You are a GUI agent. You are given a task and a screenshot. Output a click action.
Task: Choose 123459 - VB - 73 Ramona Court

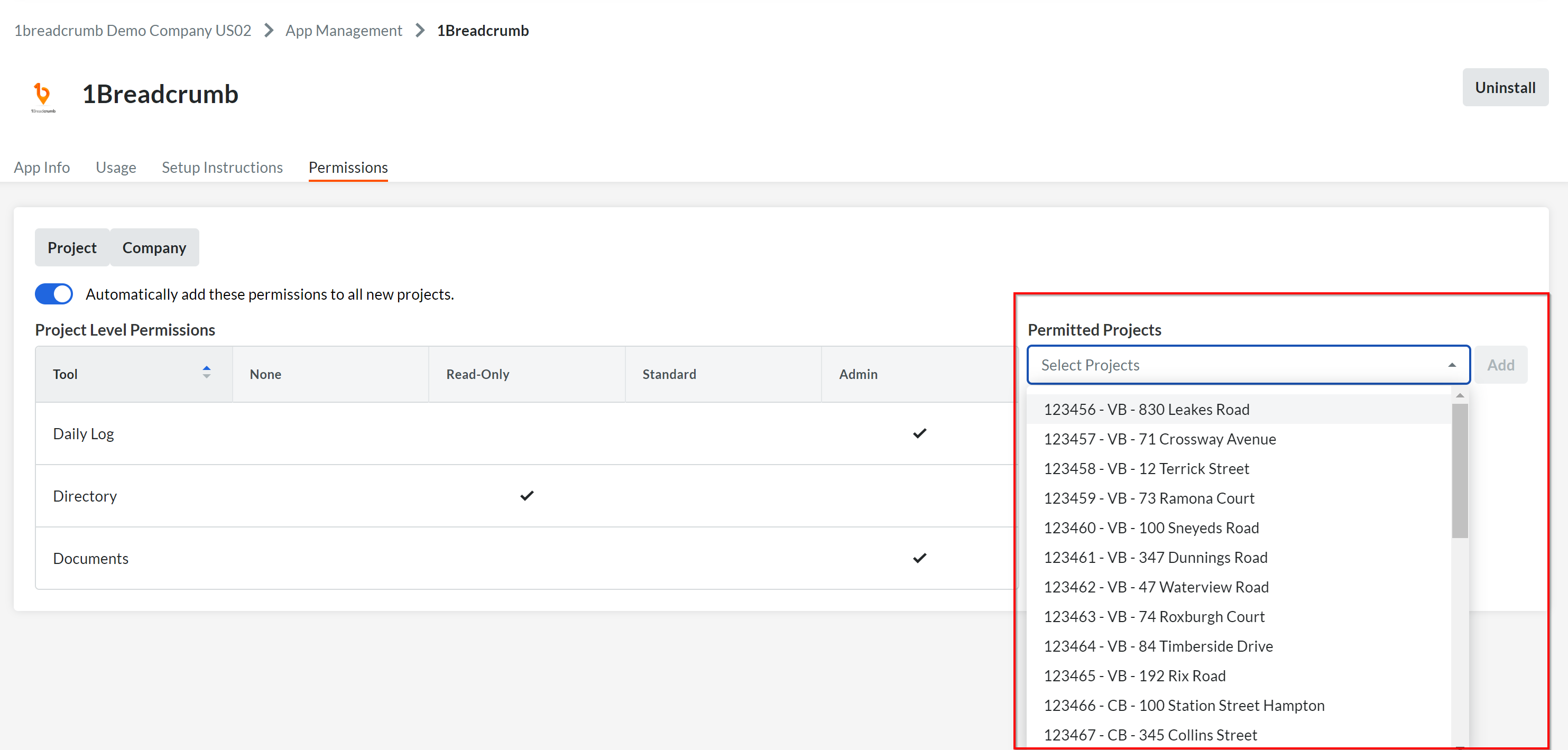pos(1239,498)
